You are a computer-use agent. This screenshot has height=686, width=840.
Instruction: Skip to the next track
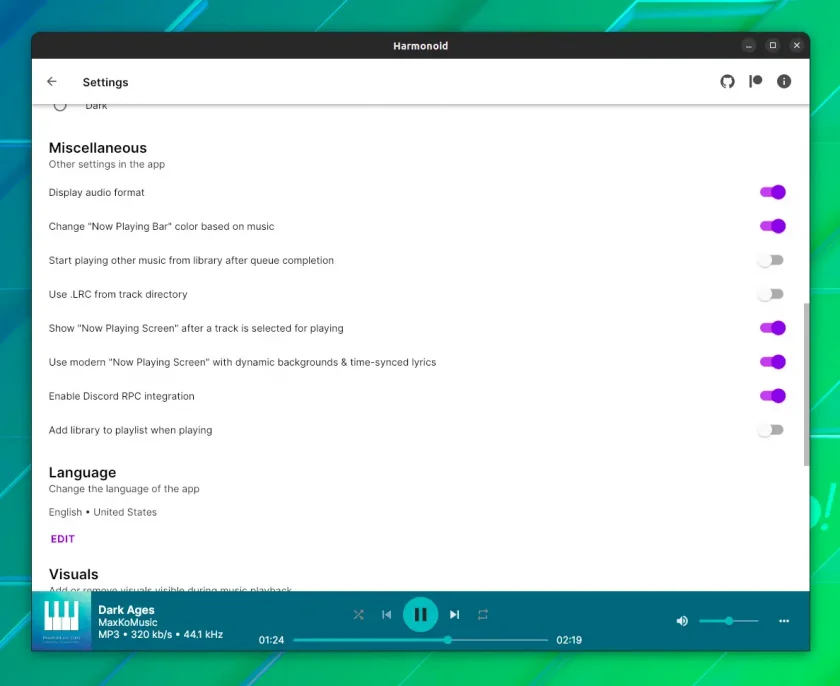454,614
